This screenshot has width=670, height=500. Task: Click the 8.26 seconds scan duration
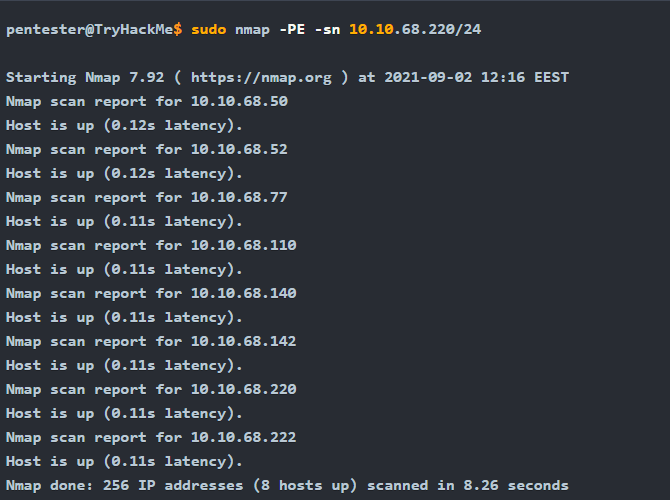516,485
